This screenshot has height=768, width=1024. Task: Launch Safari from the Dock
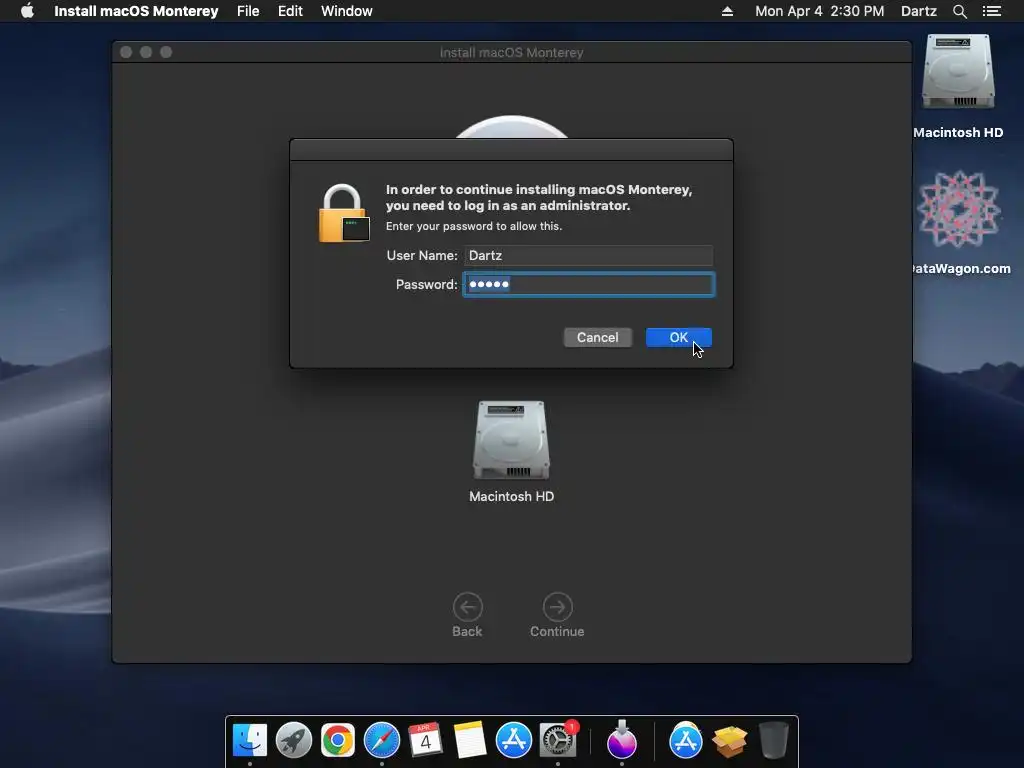coord(381,741)
